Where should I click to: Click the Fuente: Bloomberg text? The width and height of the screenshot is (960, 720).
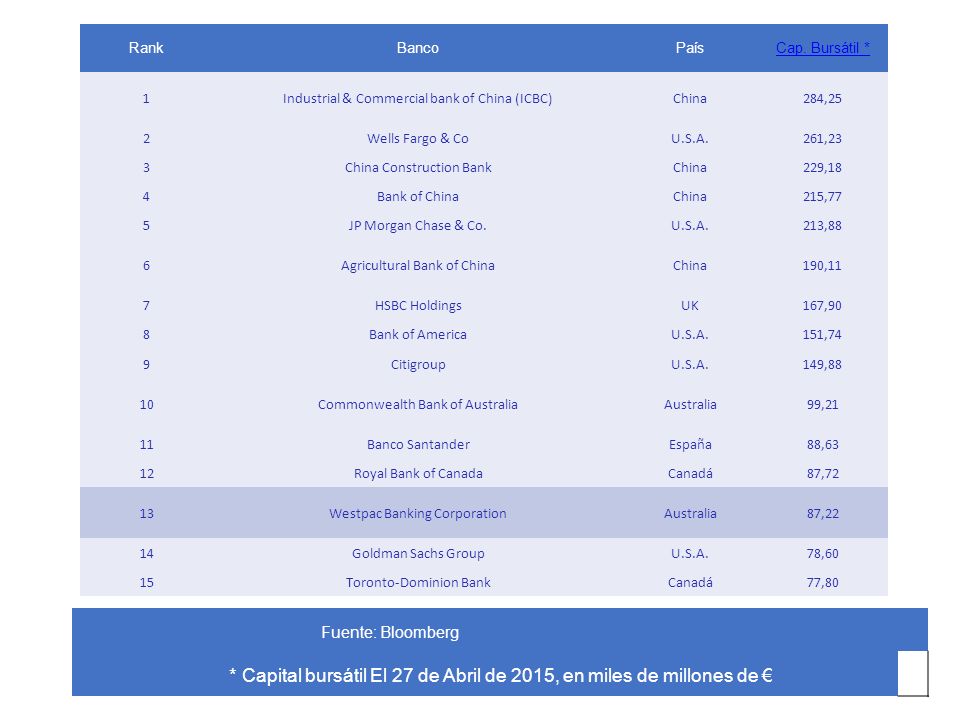click(390, 632)
